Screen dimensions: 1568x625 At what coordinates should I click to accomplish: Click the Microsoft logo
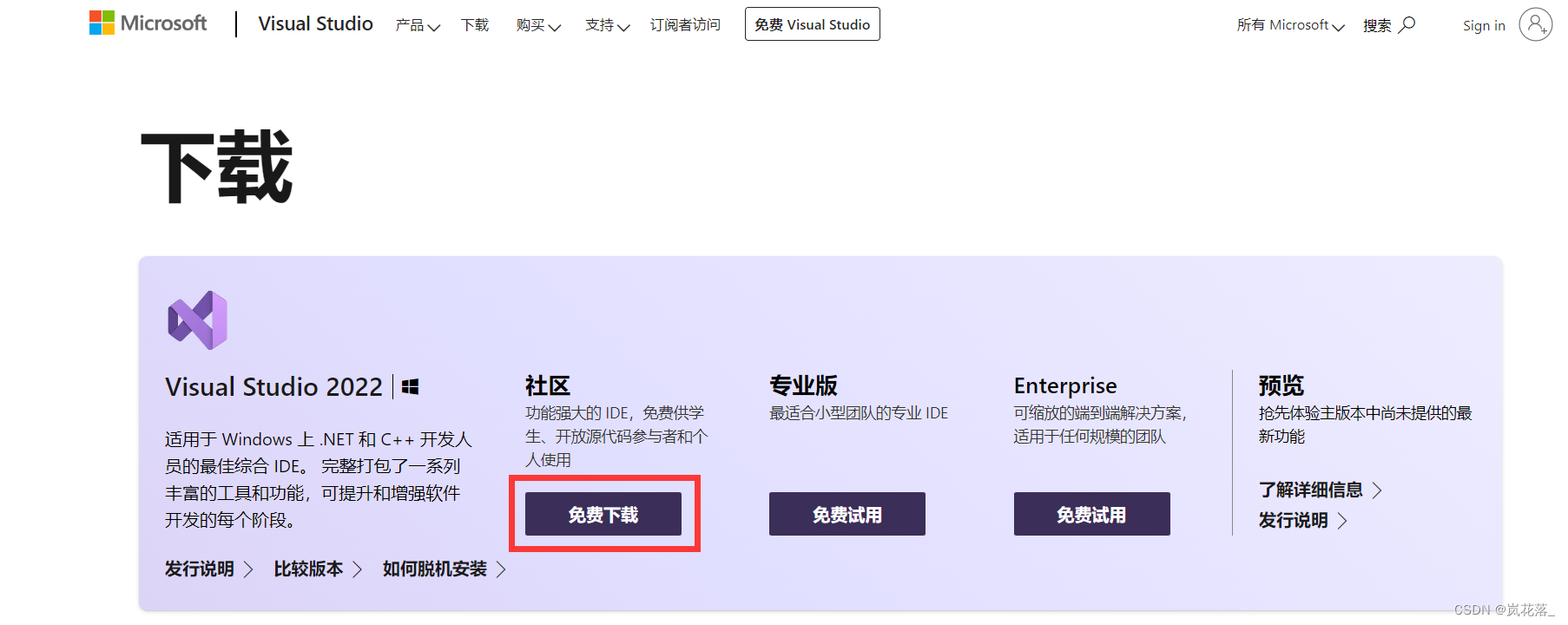click(148, 23)
